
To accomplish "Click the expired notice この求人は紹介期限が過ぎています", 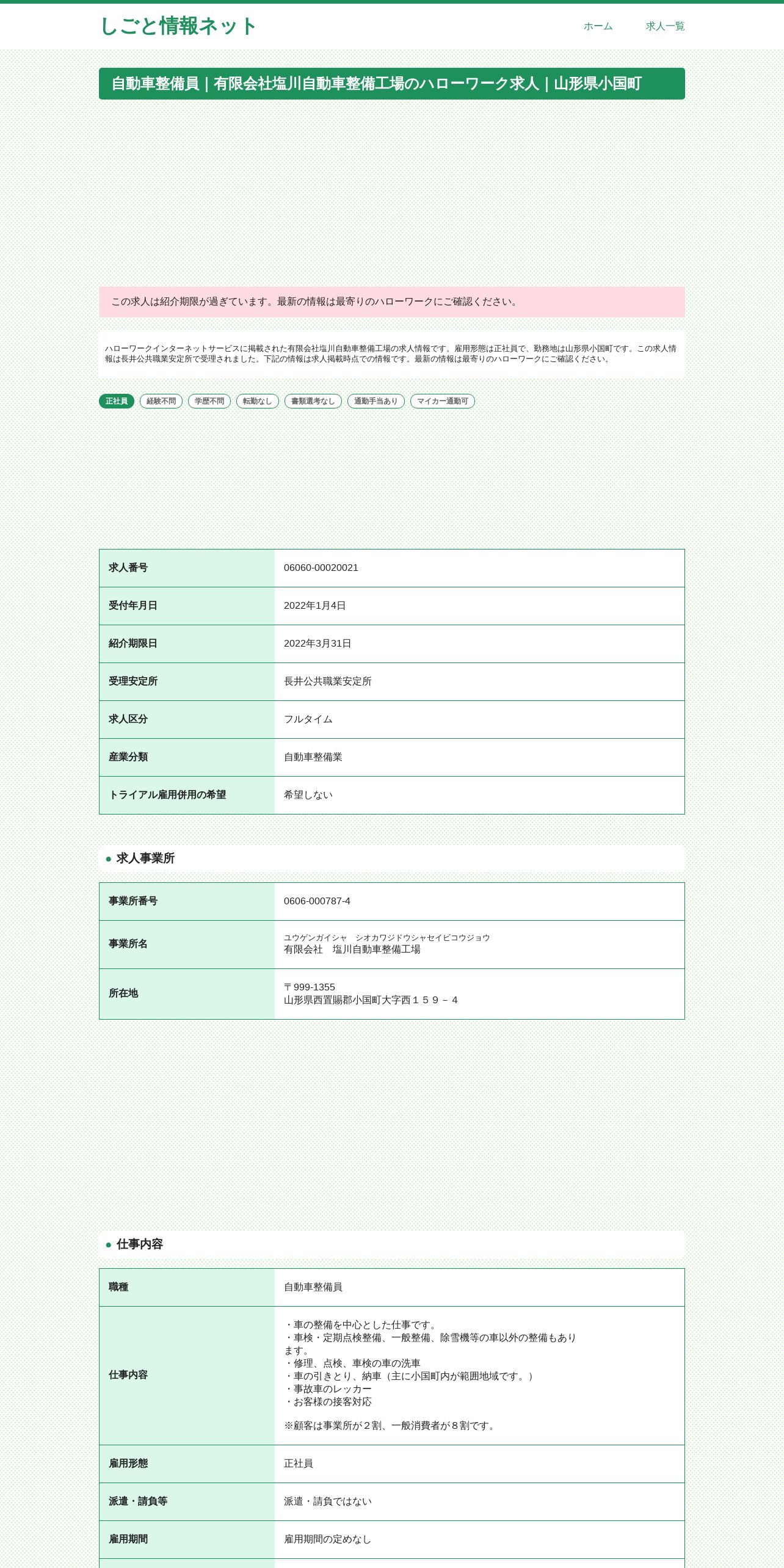I will click(x=392, y=302).
